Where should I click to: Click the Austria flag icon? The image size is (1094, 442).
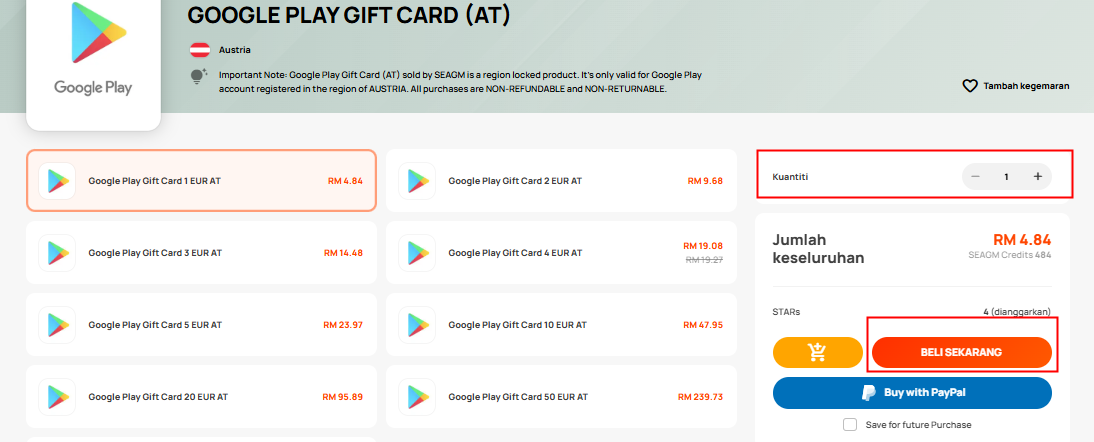(200, 50)
